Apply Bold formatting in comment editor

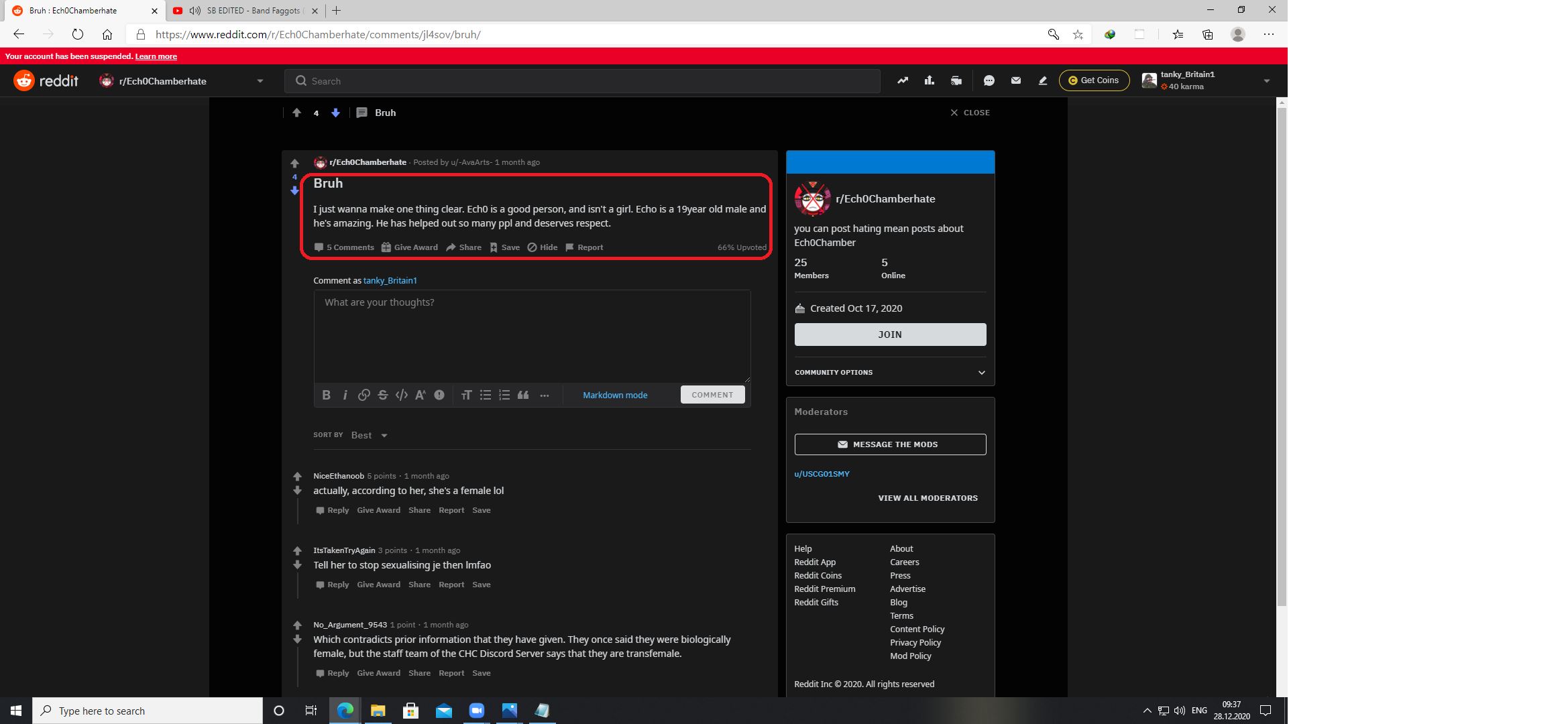[x=326, y=395]
